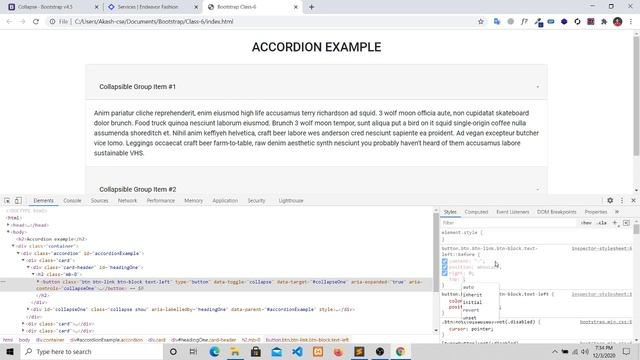
Task: Open DevTools settings gear
Action: coord(610,200)
